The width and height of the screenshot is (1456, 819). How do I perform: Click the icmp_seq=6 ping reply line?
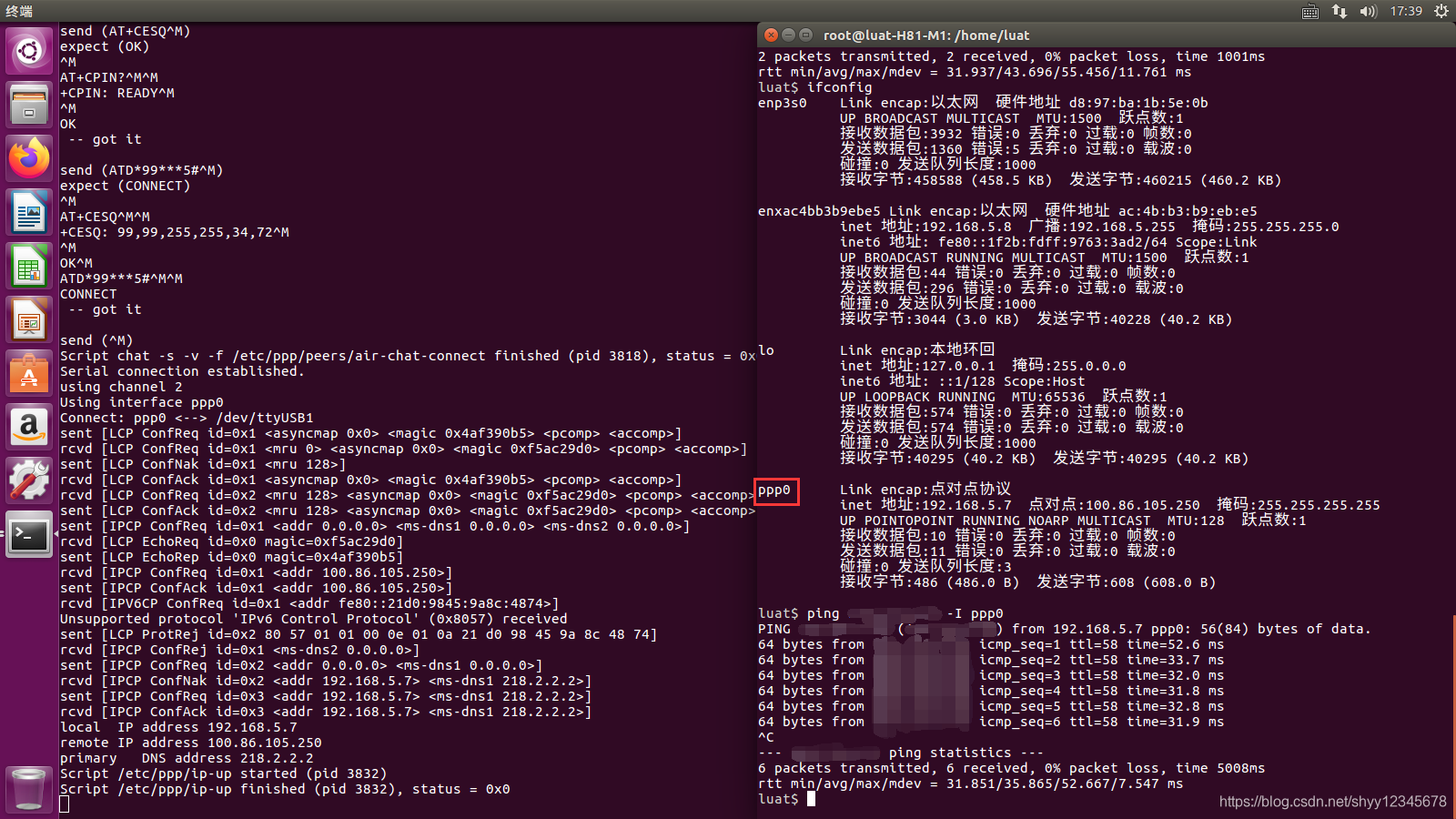pyautogui.click(x=991, y=722)
